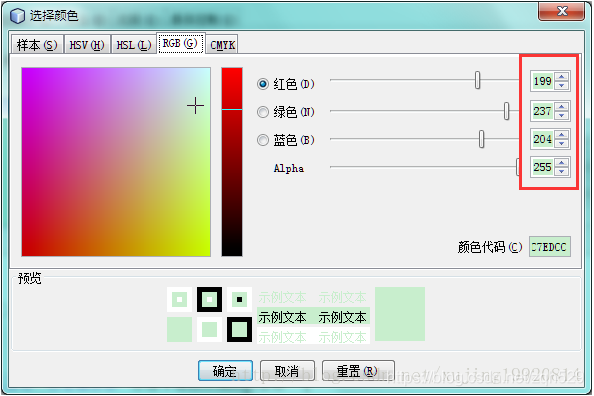Viewport: 594px width, 396px height.
Task: Pick a color in the gradient square
Action: tap(116, 162)
